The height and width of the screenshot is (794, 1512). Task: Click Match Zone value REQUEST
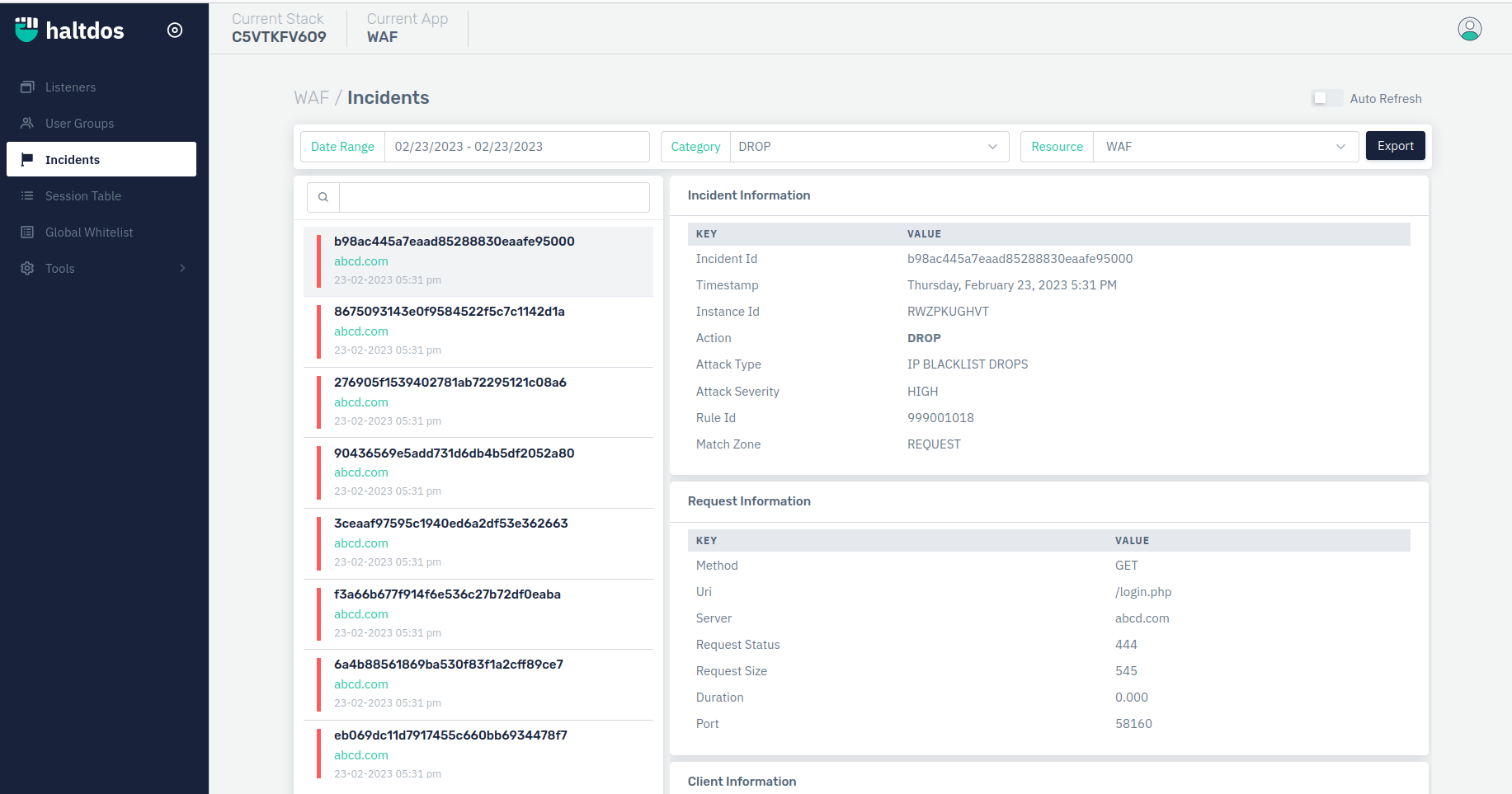pos(934,444)
